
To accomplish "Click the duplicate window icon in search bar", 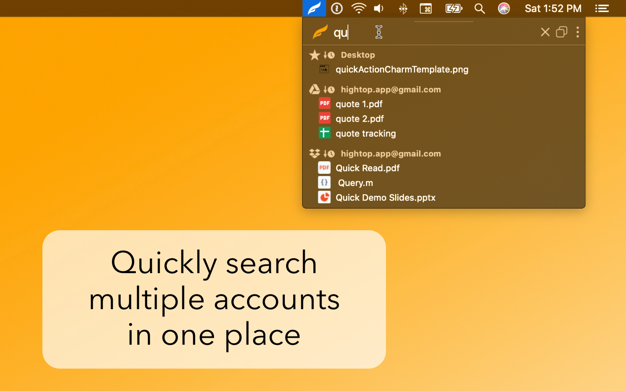I will (x=561, y=32).
